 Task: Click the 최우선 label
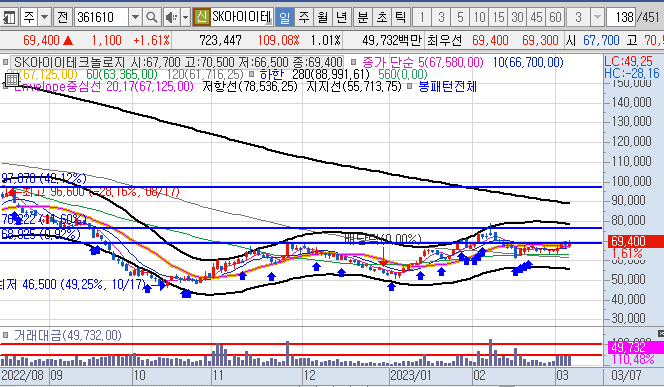444,41
